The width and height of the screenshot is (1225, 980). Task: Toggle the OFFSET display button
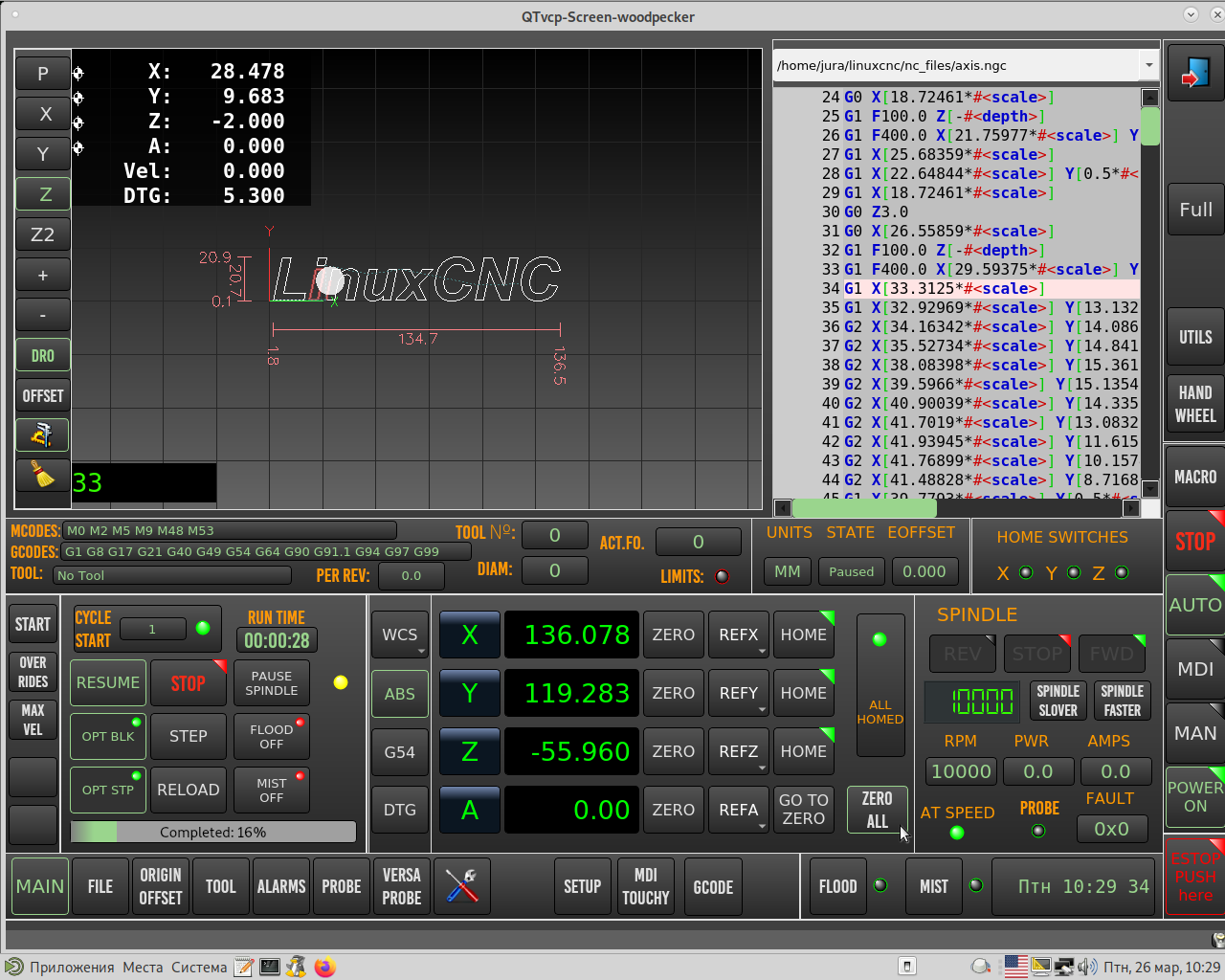(42, 395)
